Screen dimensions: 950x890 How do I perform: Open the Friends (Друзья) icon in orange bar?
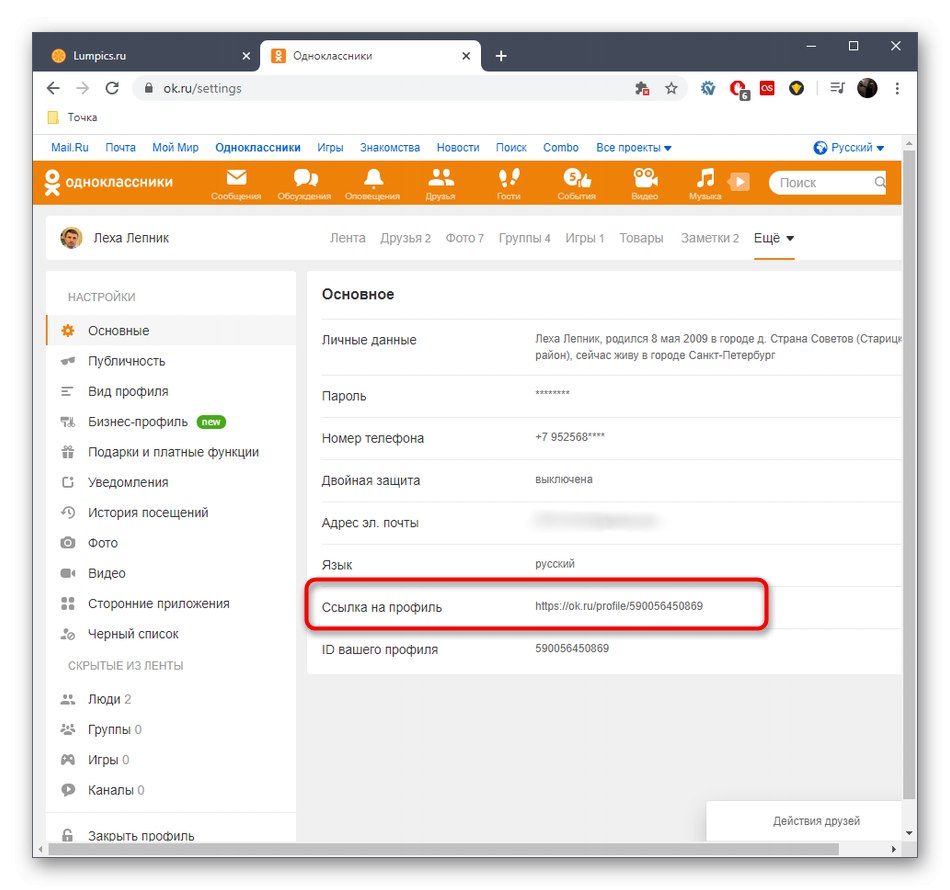click(x=440, y=178)
